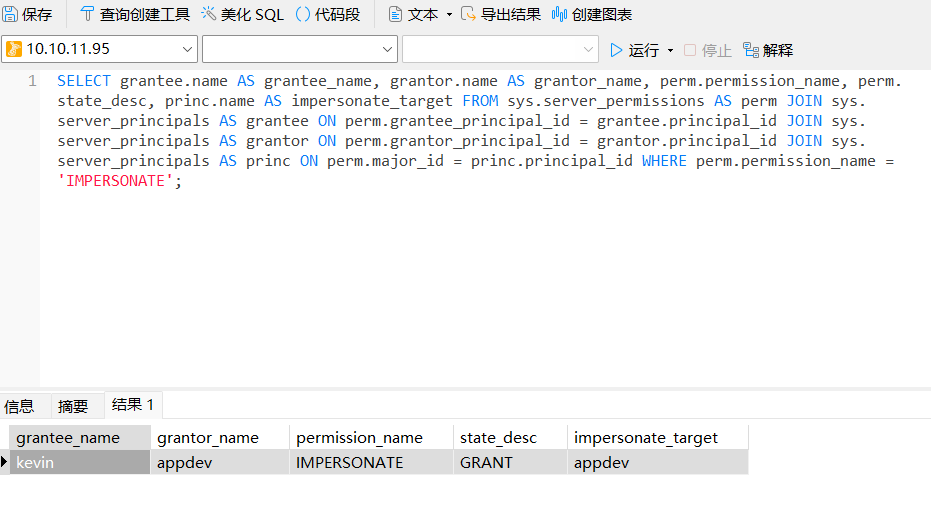Select the IMPERSONATE cell in results

350,462
